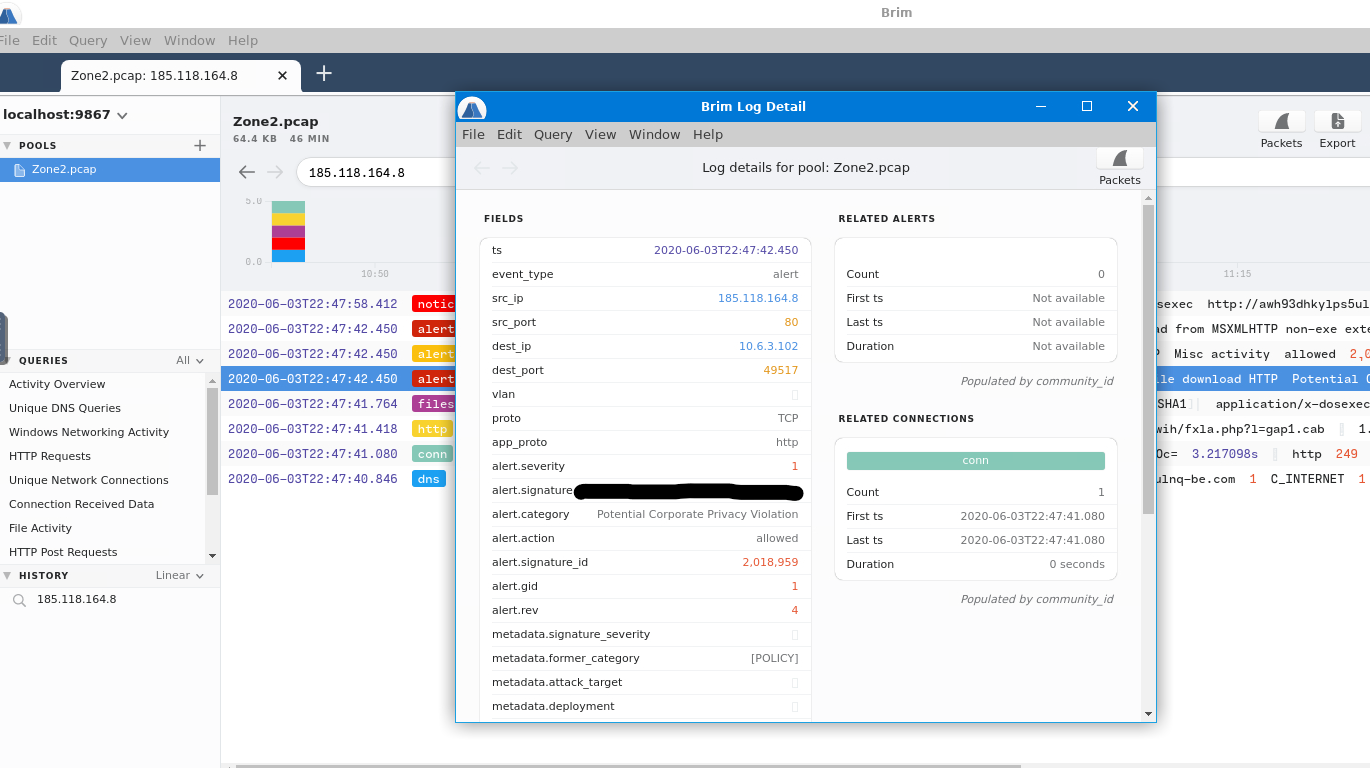Open Help menu in Log Detail window

pos(707,135)
